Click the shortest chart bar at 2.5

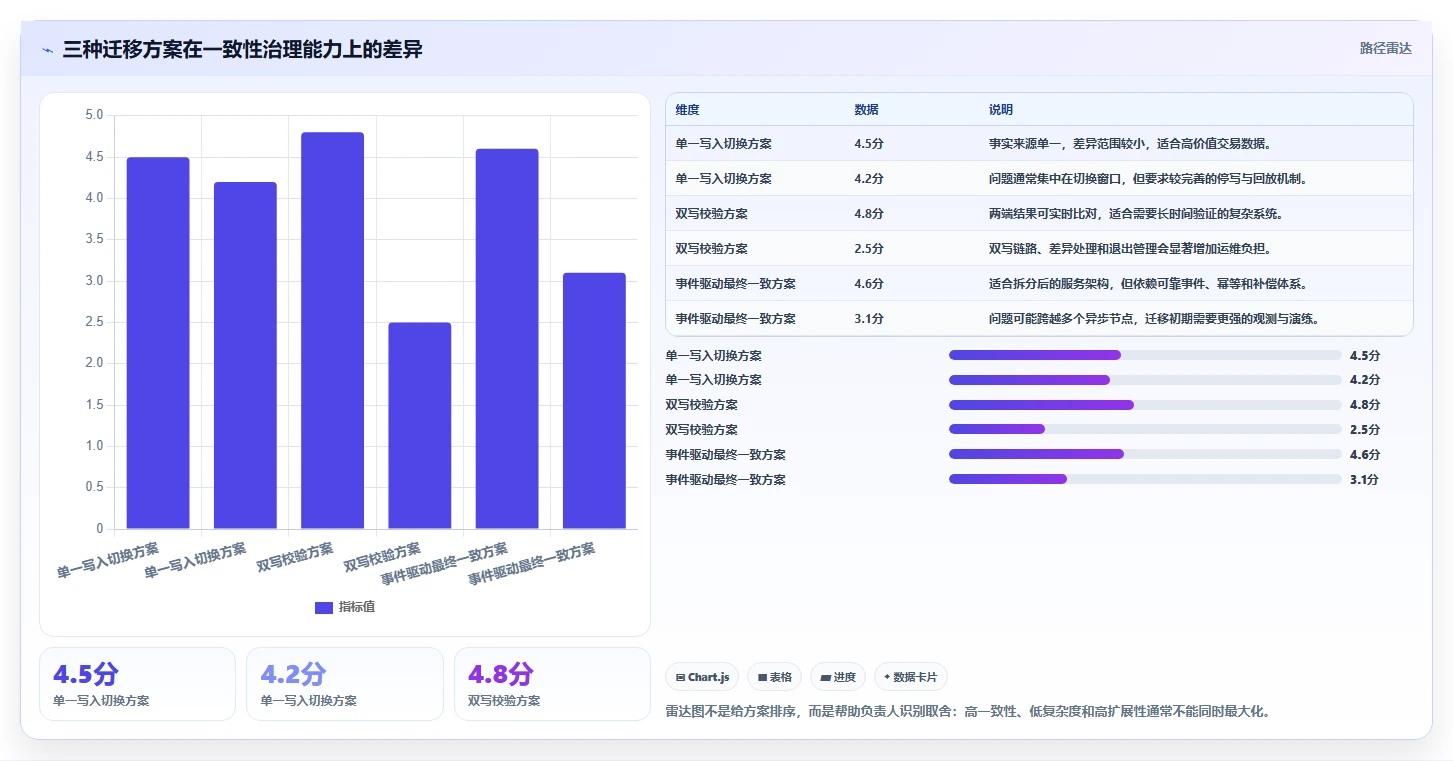(x=420, y=426)
